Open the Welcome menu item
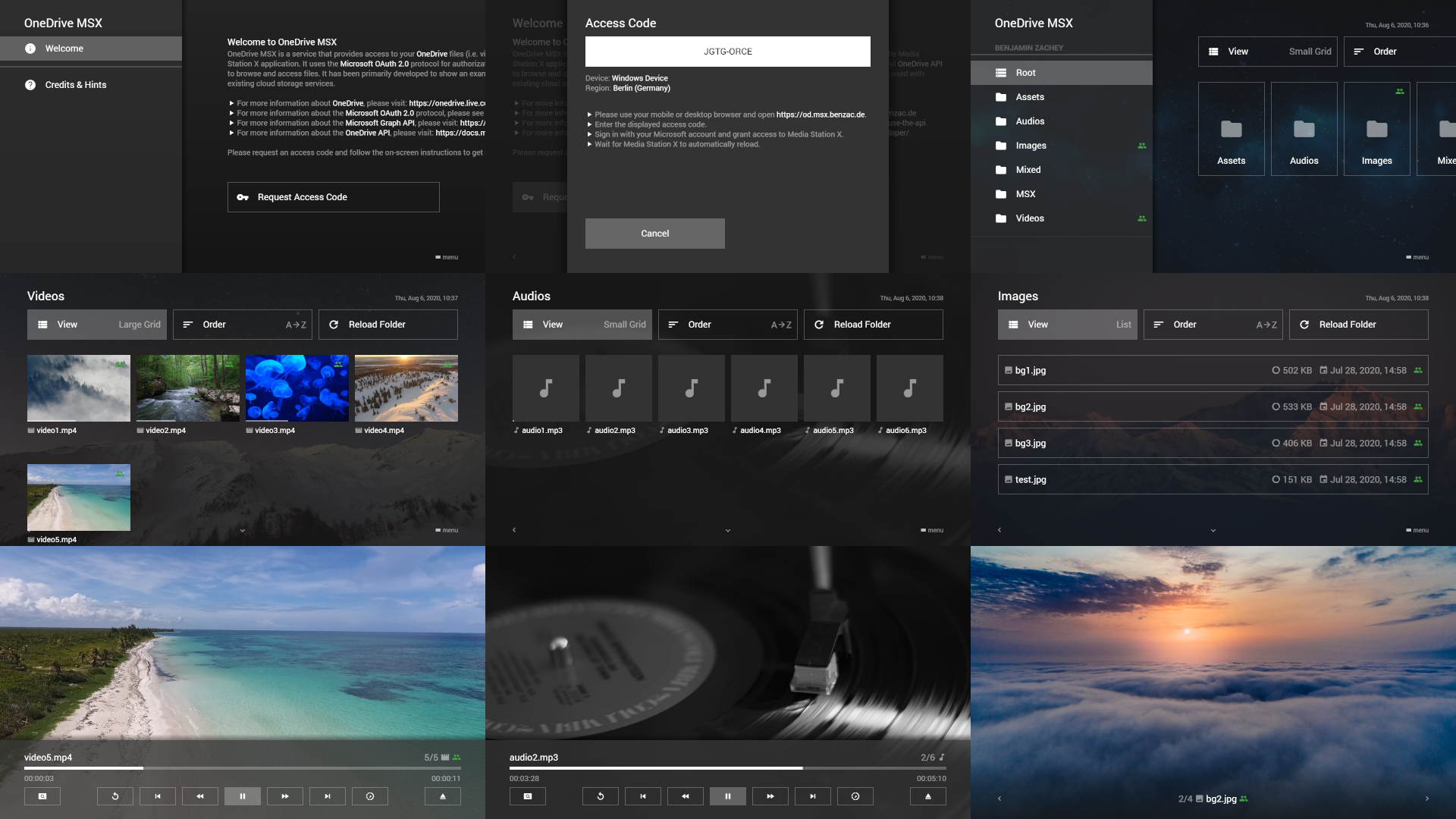Screen dimensions: 1456x819 point(91,49)
